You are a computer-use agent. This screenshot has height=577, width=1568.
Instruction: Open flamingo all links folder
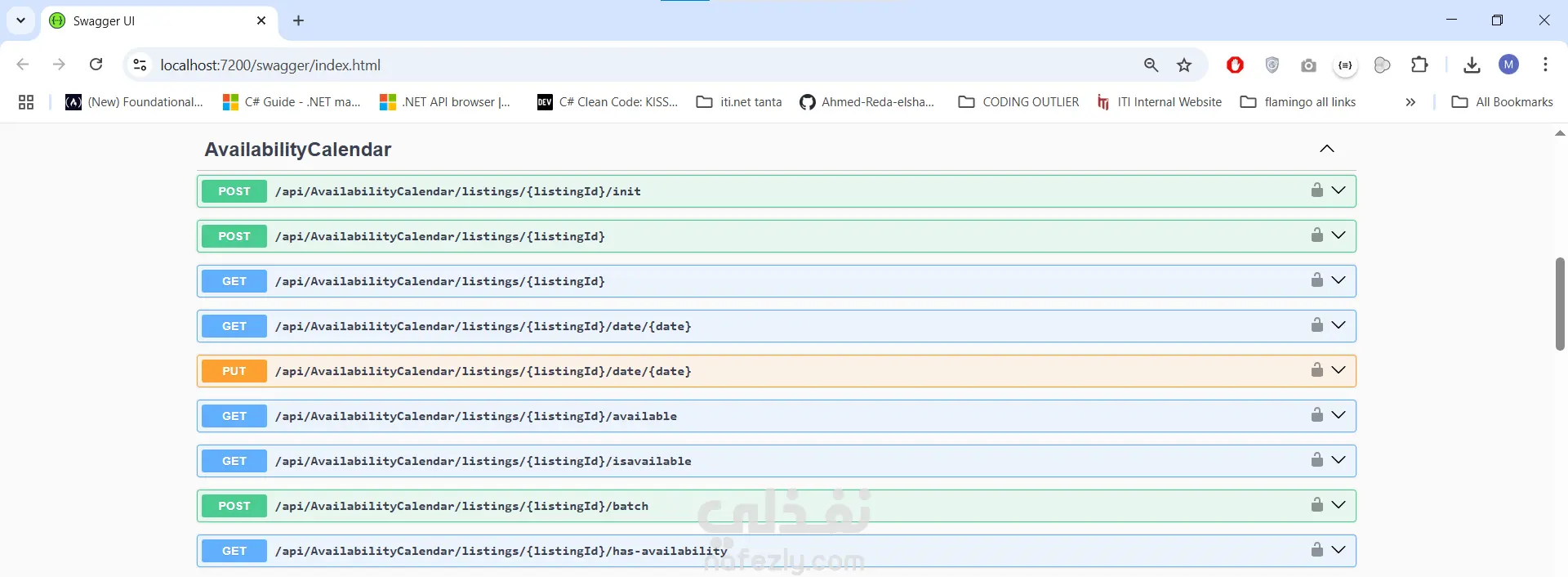pyautogui.click(x=1298, y=102)
